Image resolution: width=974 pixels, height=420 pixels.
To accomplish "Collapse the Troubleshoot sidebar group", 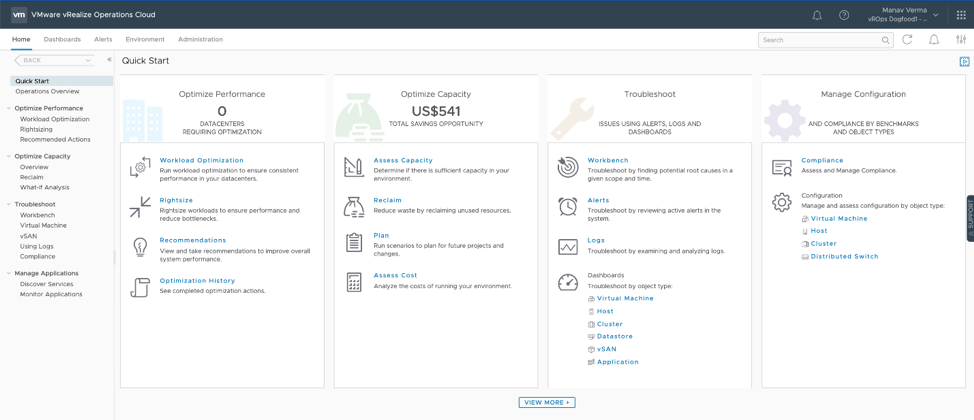I will [x=9, y=204].
